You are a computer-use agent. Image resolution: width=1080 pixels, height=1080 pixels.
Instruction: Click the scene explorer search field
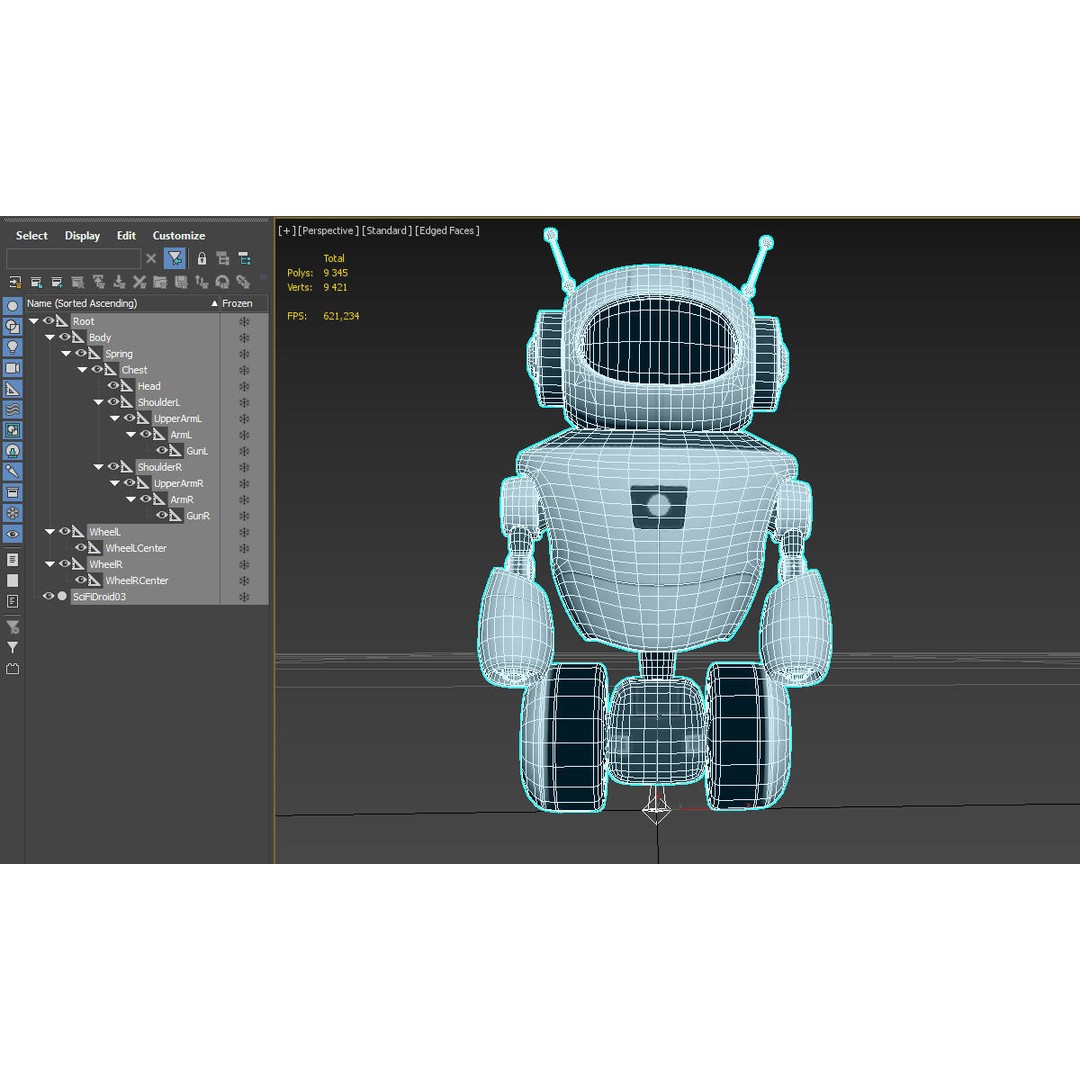(x=73, y=258)
